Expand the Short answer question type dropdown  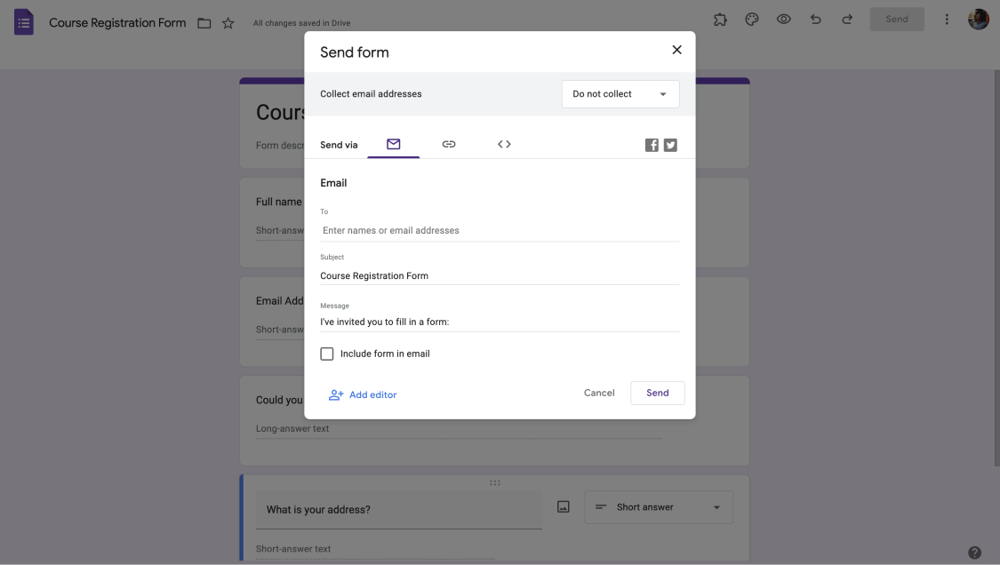658,507
